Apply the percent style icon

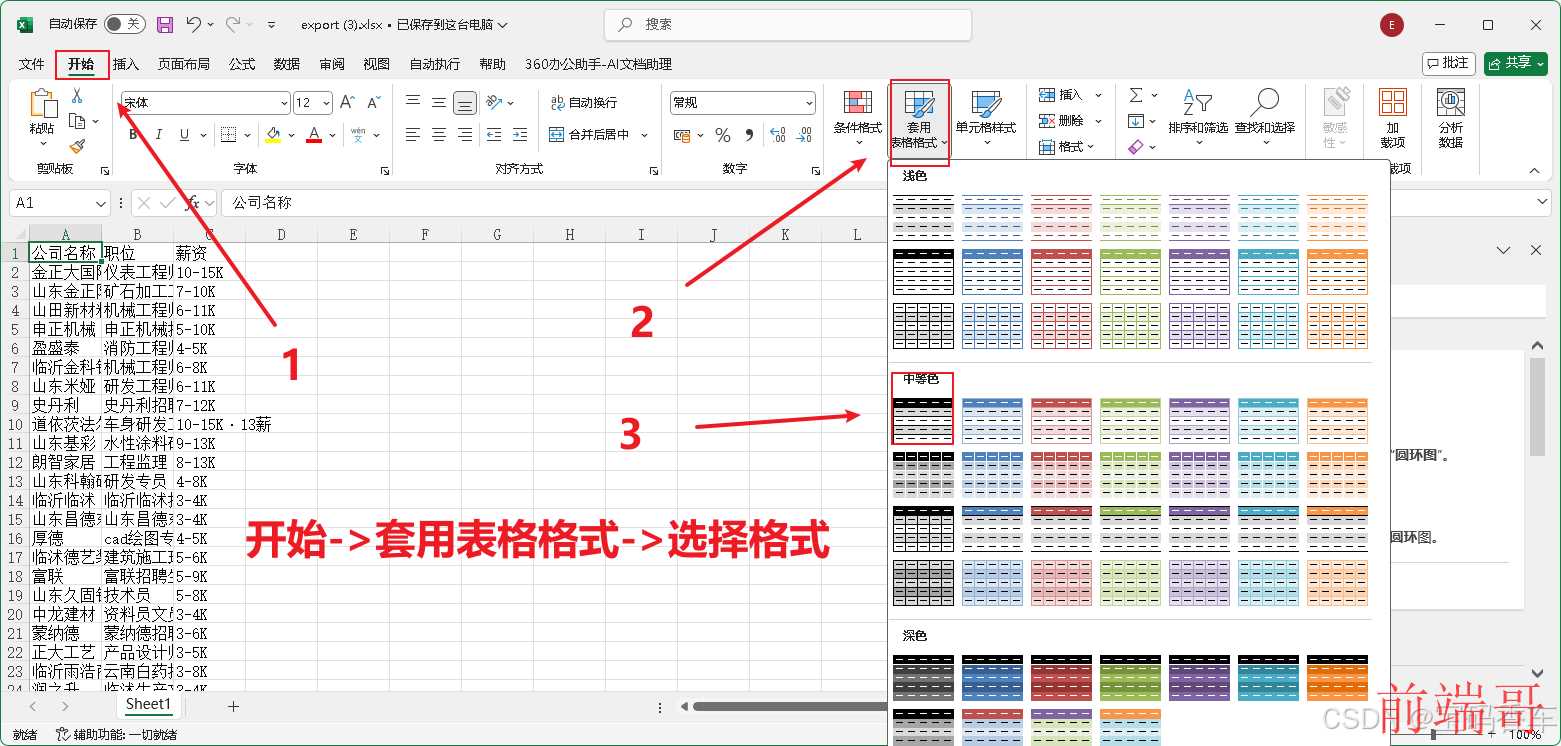pyautogui.click(x=723, y=135)
